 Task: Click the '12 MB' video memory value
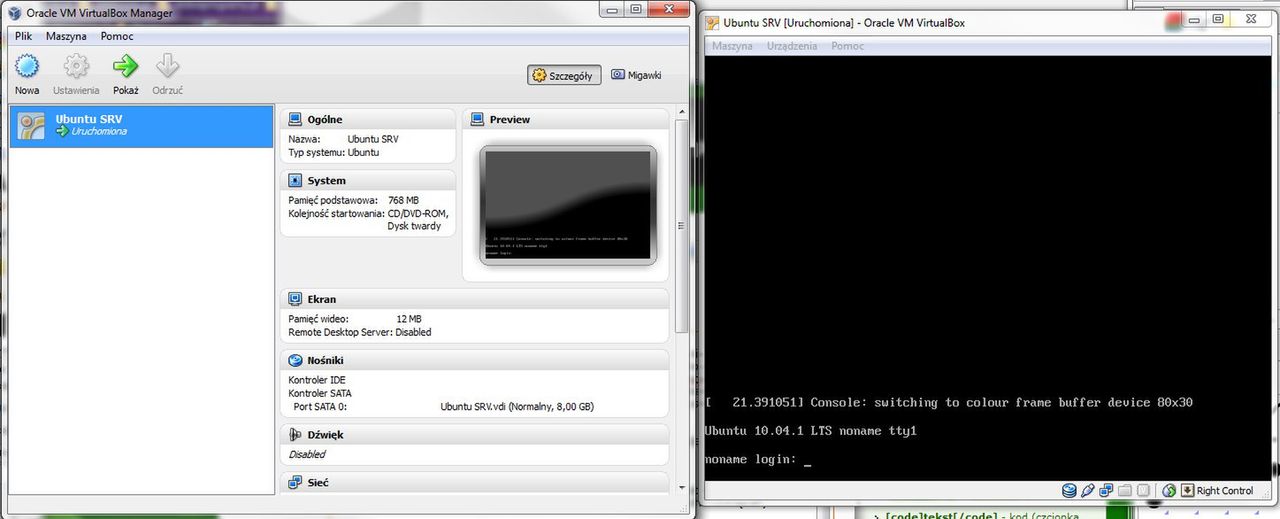click(x=408, y=319)
